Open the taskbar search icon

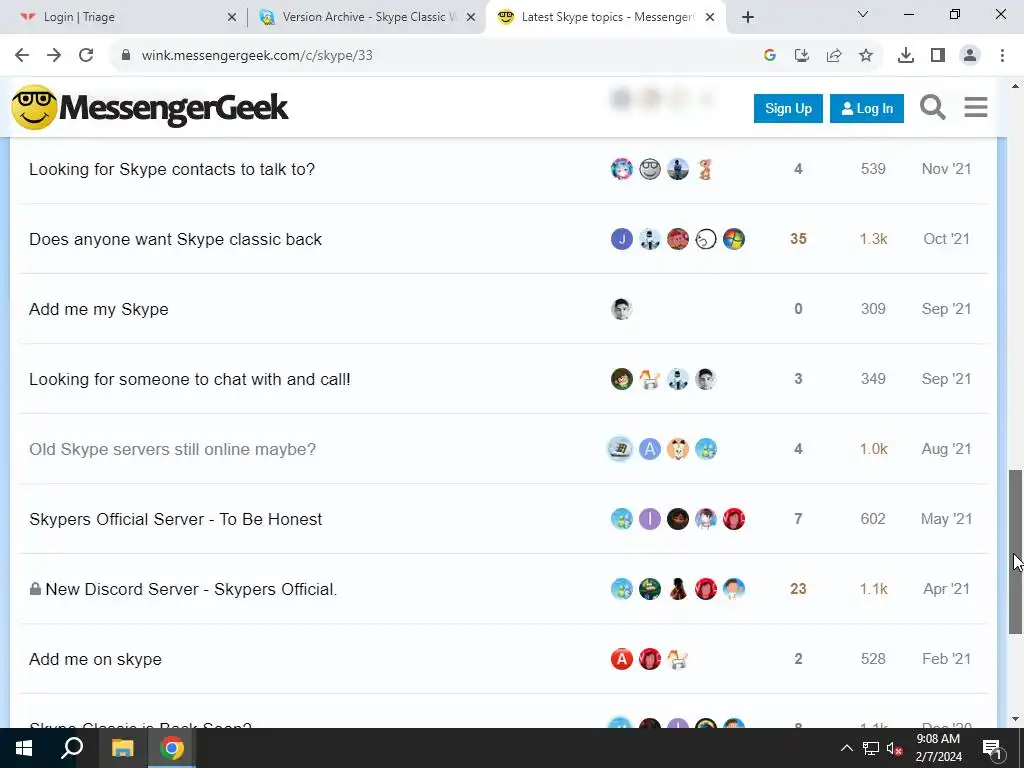[72, 748]
